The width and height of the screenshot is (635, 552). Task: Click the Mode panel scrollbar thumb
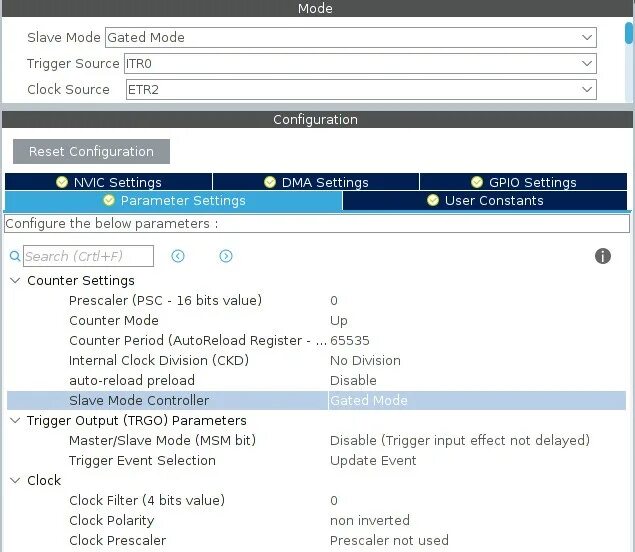(629, 33)
